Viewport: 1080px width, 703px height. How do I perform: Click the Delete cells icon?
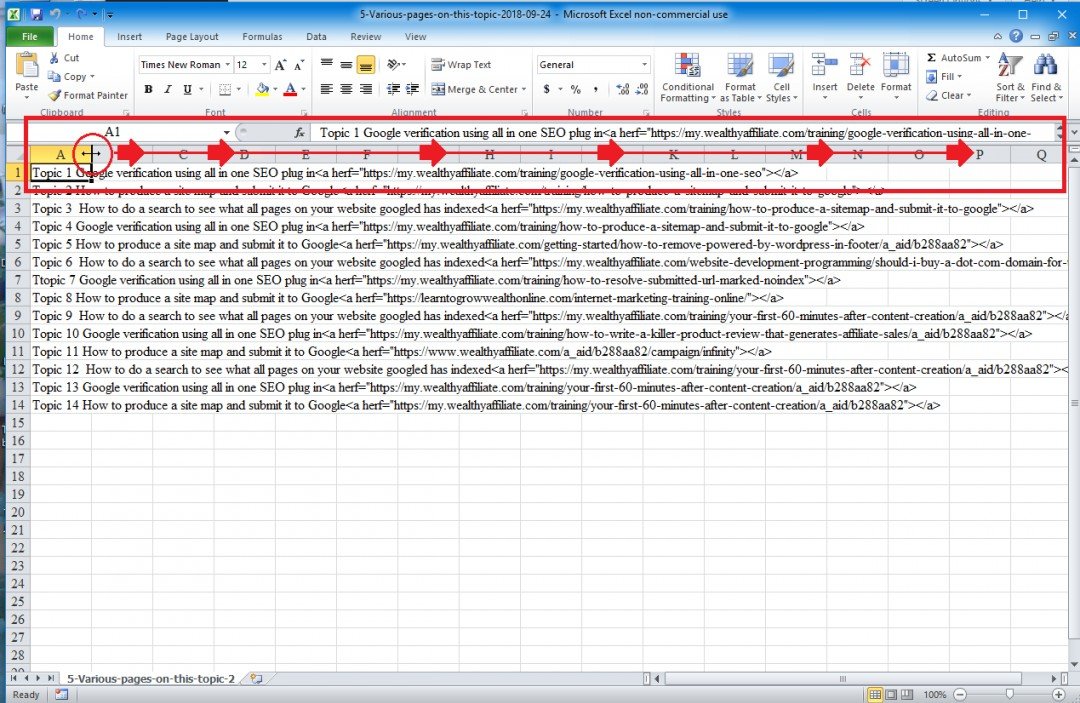(860, 65)
